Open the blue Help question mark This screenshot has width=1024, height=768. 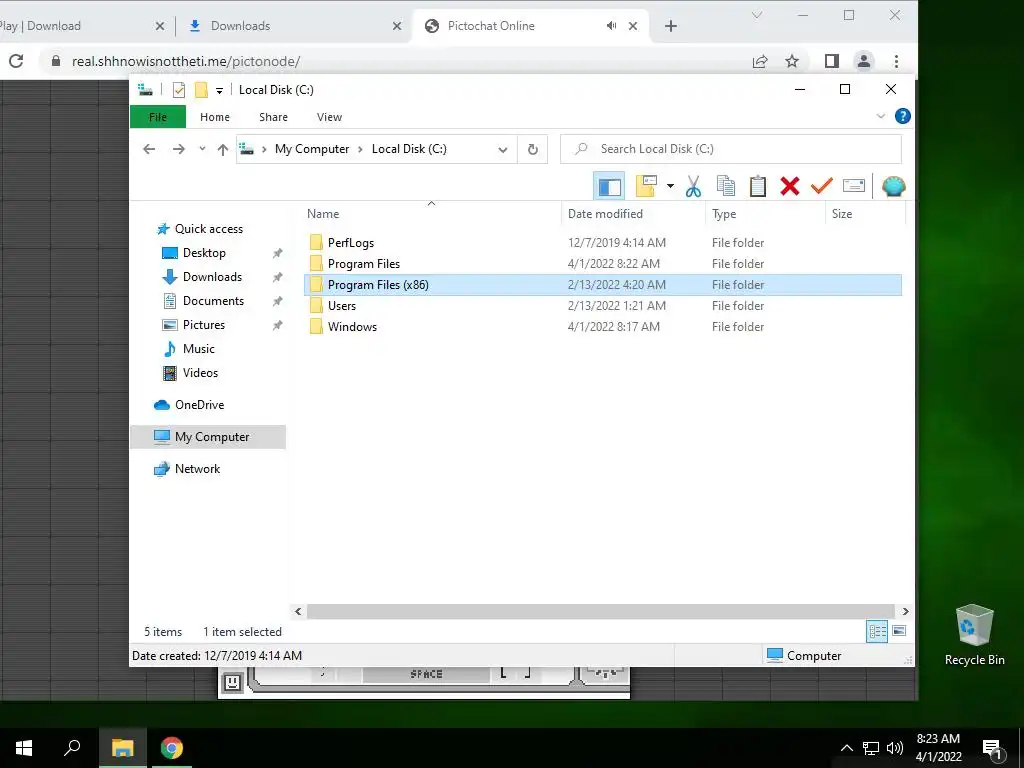903,116
